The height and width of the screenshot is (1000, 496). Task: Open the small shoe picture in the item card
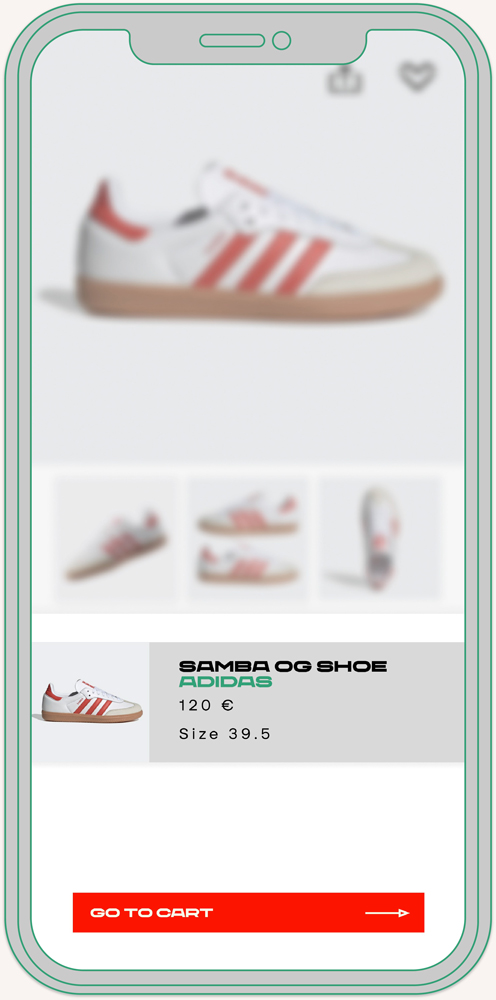(x=91, y=702)
